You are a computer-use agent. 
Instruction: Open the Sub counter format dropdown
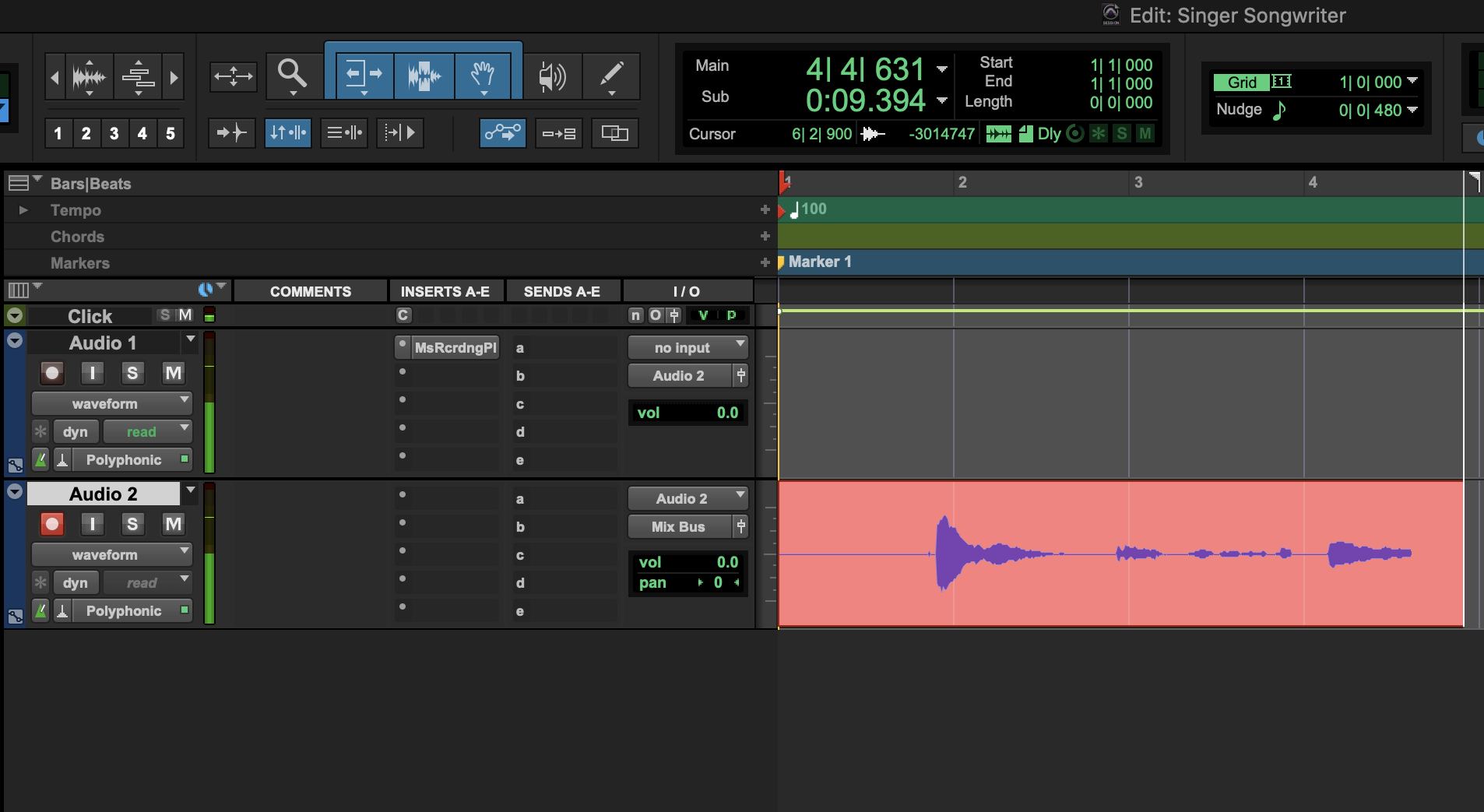click(942, 100)
